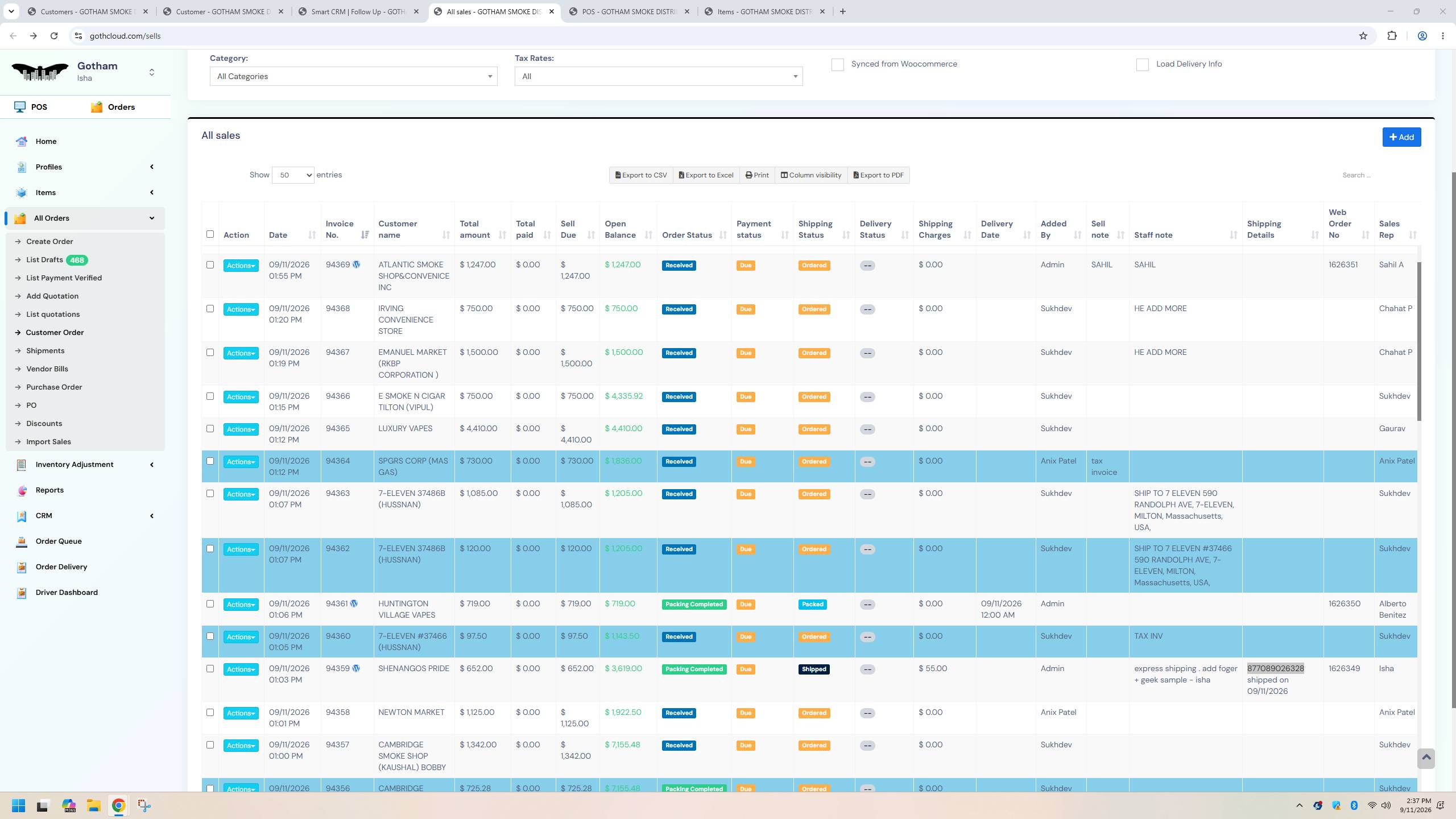
Task: Click the POS monitor icon
Action: (20, 107)
